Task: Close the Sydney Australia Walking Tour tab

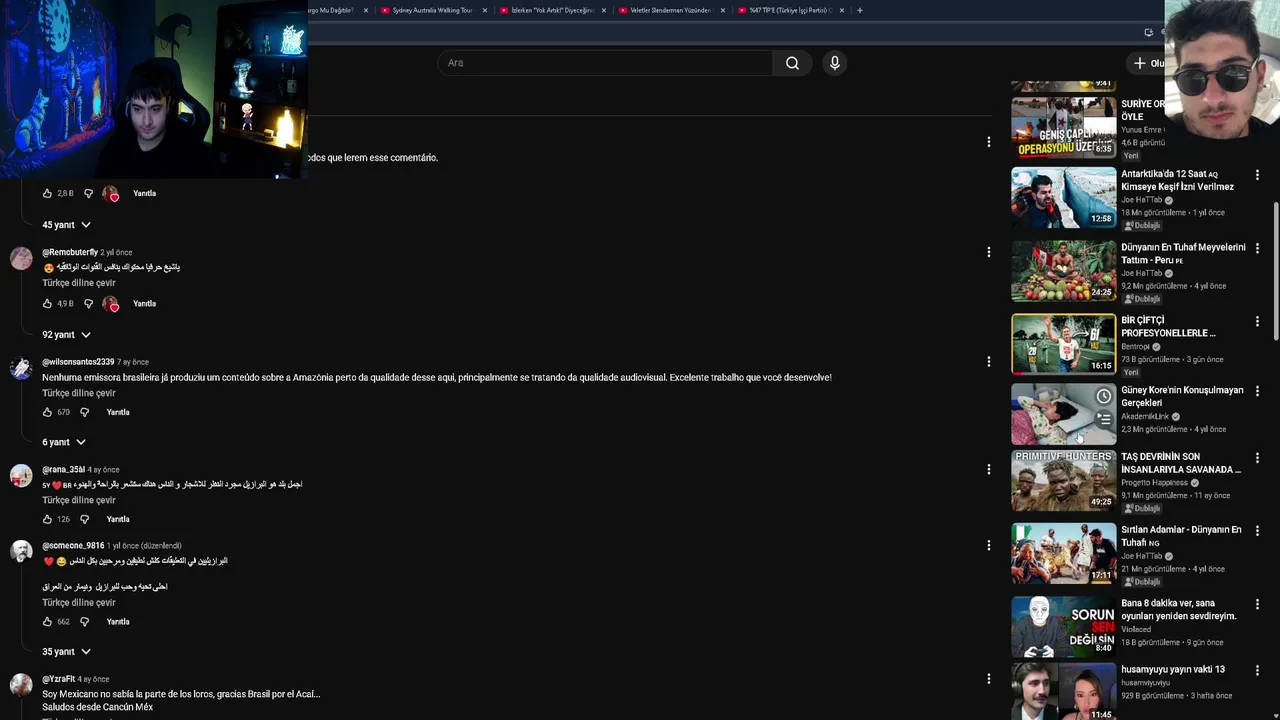Action: point(485,10)
